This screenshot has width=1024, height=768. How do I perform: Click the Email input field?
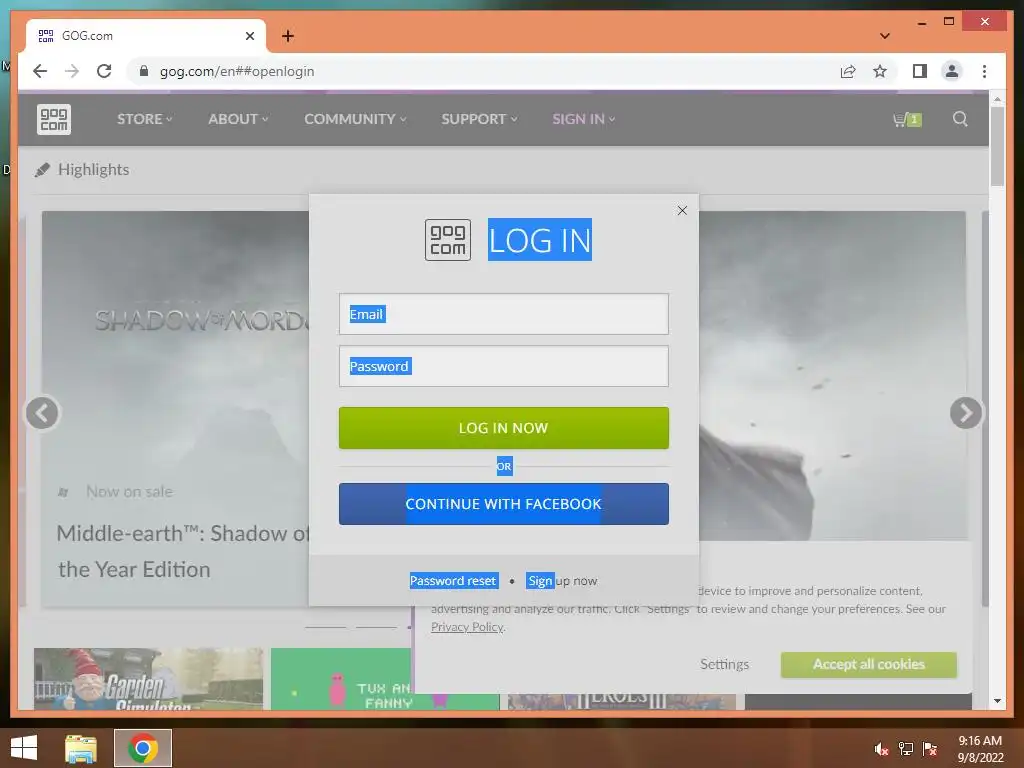coord(504,314)
